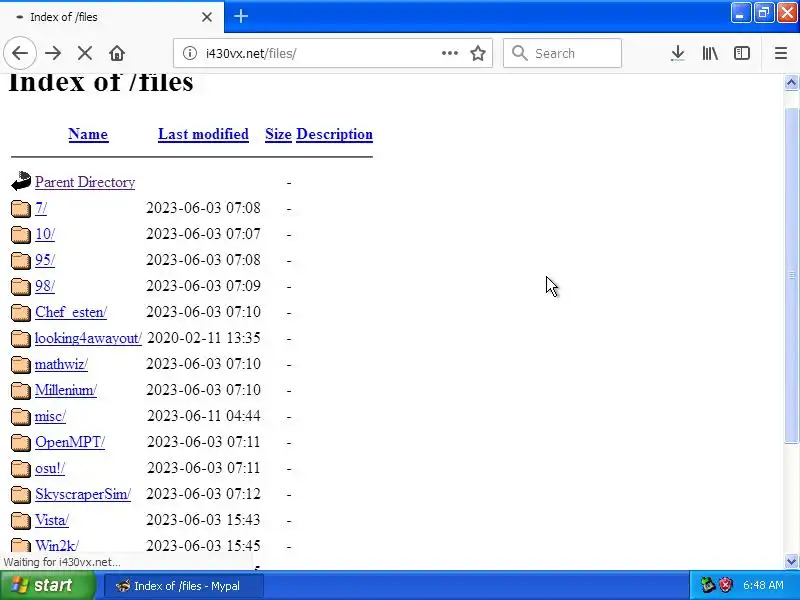The height and width of the screenshot is (600, 800).
Task: Open a new tab with plus button
Action: tap(241, 16)
